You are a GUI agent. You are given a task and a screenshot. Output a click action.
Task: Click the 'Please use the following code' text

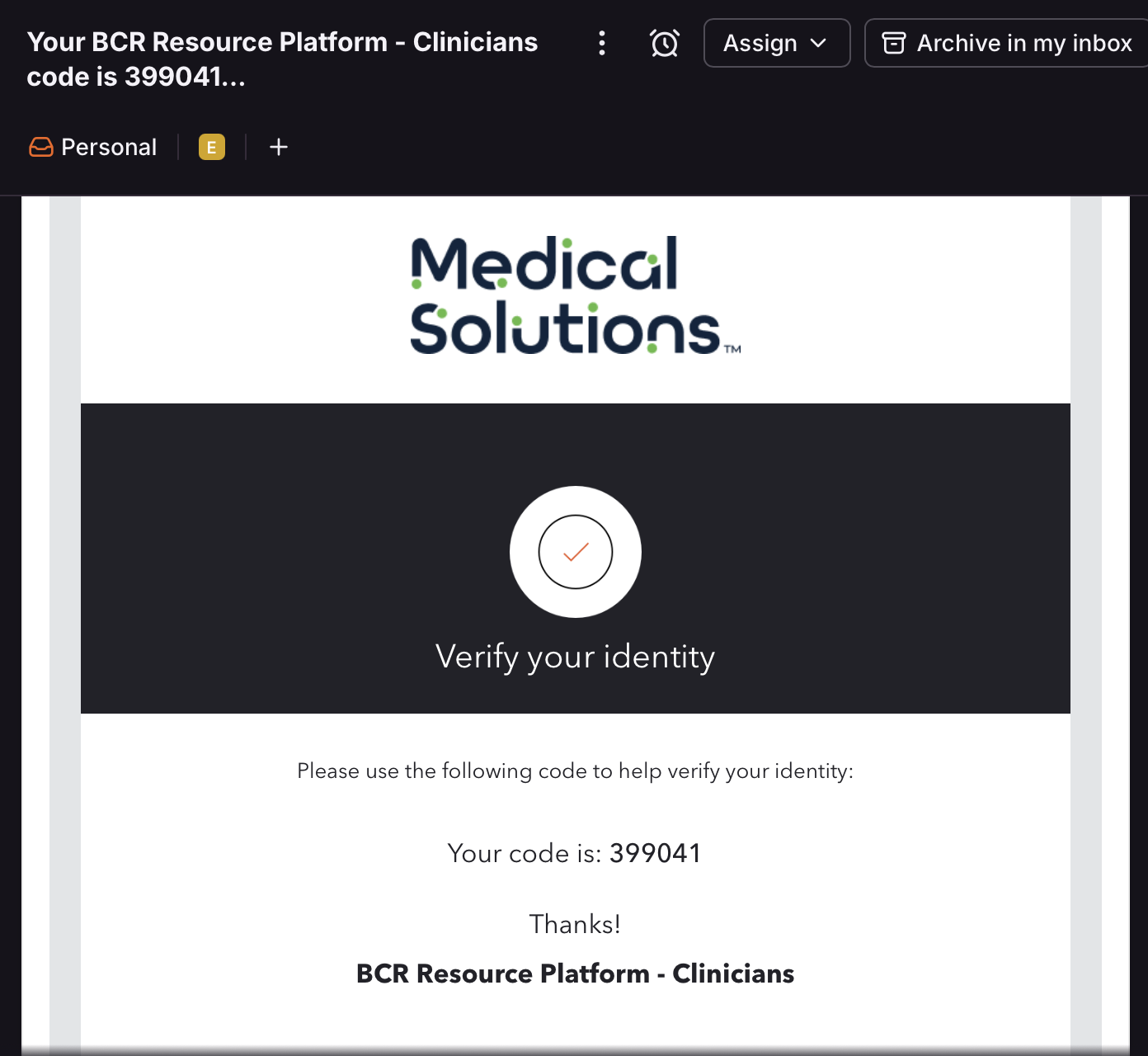575,771
